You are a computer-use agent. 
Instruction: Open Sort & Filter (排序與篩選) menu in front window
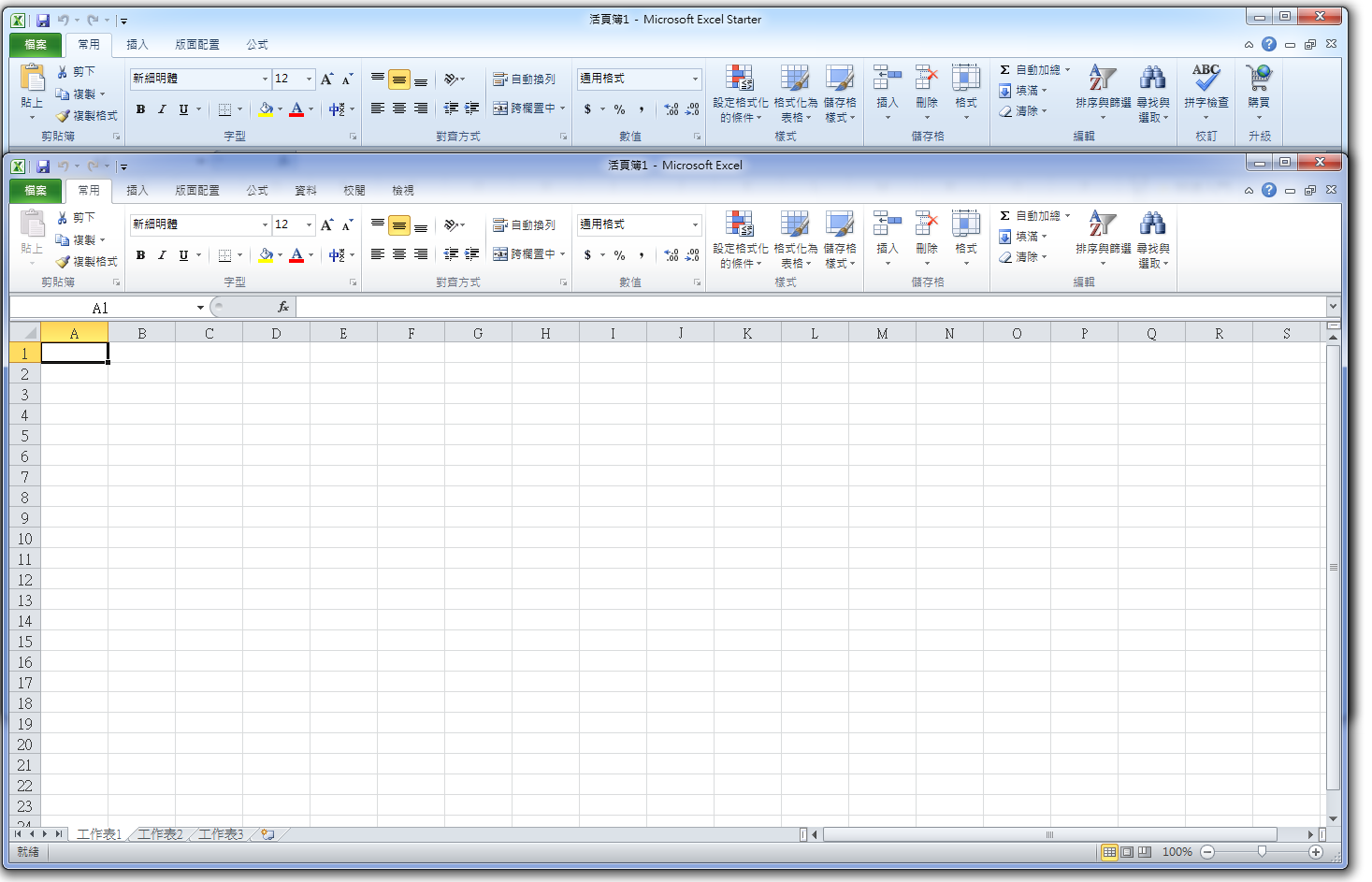(1104, 239)
